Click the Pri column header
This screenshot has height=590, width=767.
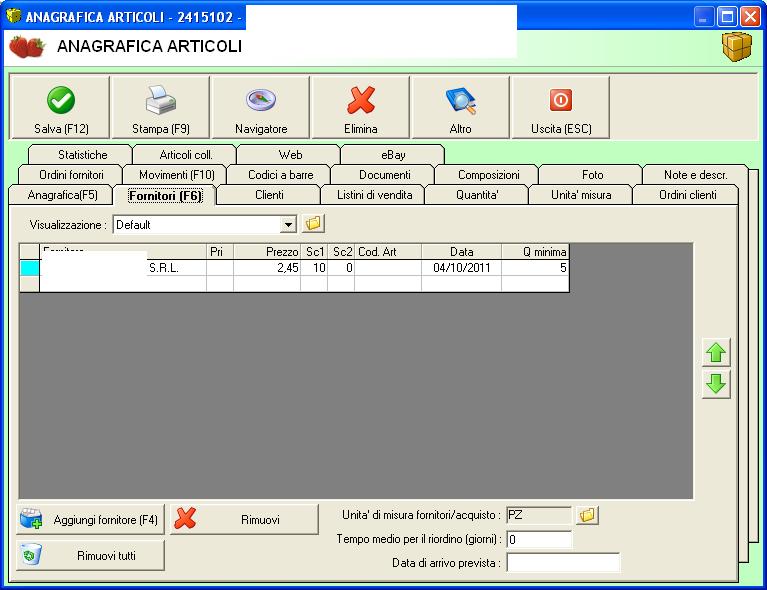coord(220,251)
